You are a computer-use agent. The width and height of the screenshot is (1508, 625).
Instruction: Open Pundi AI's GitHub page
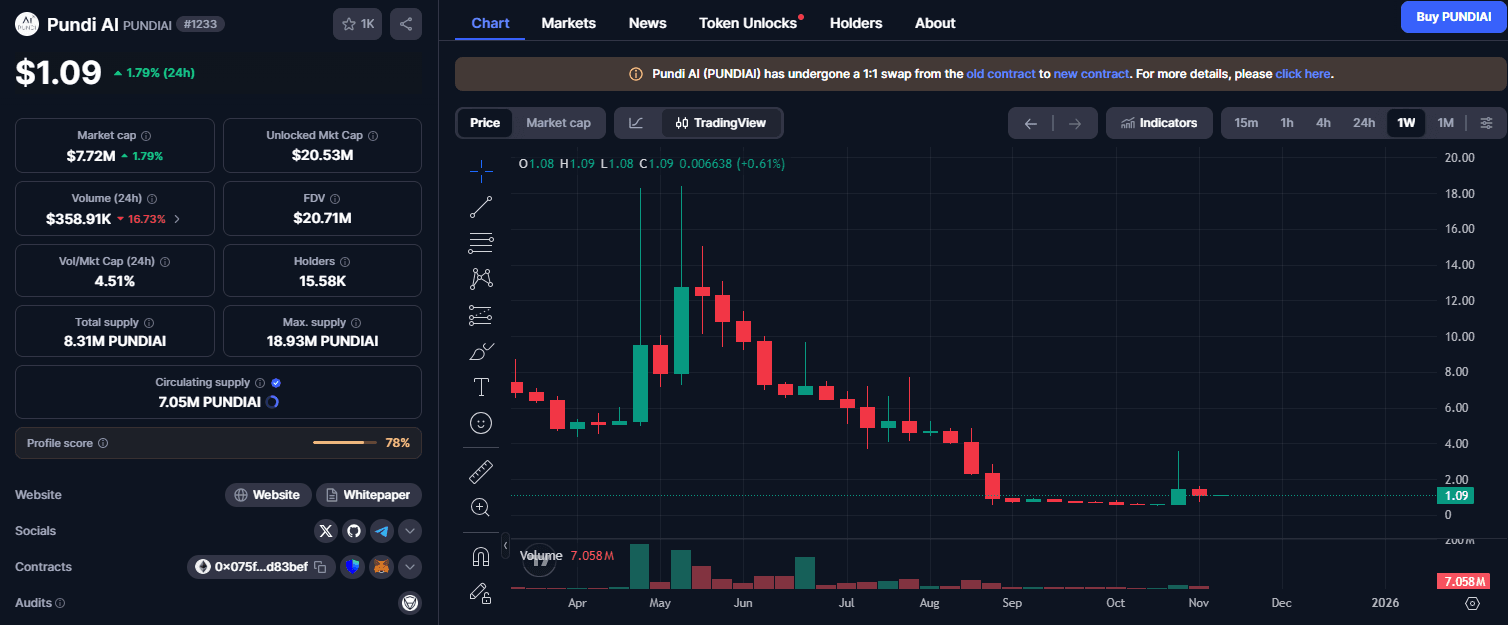tap(354, 530)
